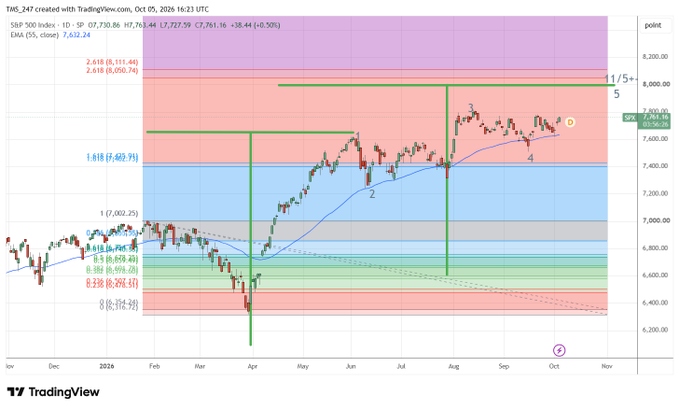
Task: Select wave label 3 above the August high
Action: (x=471, y=108)
